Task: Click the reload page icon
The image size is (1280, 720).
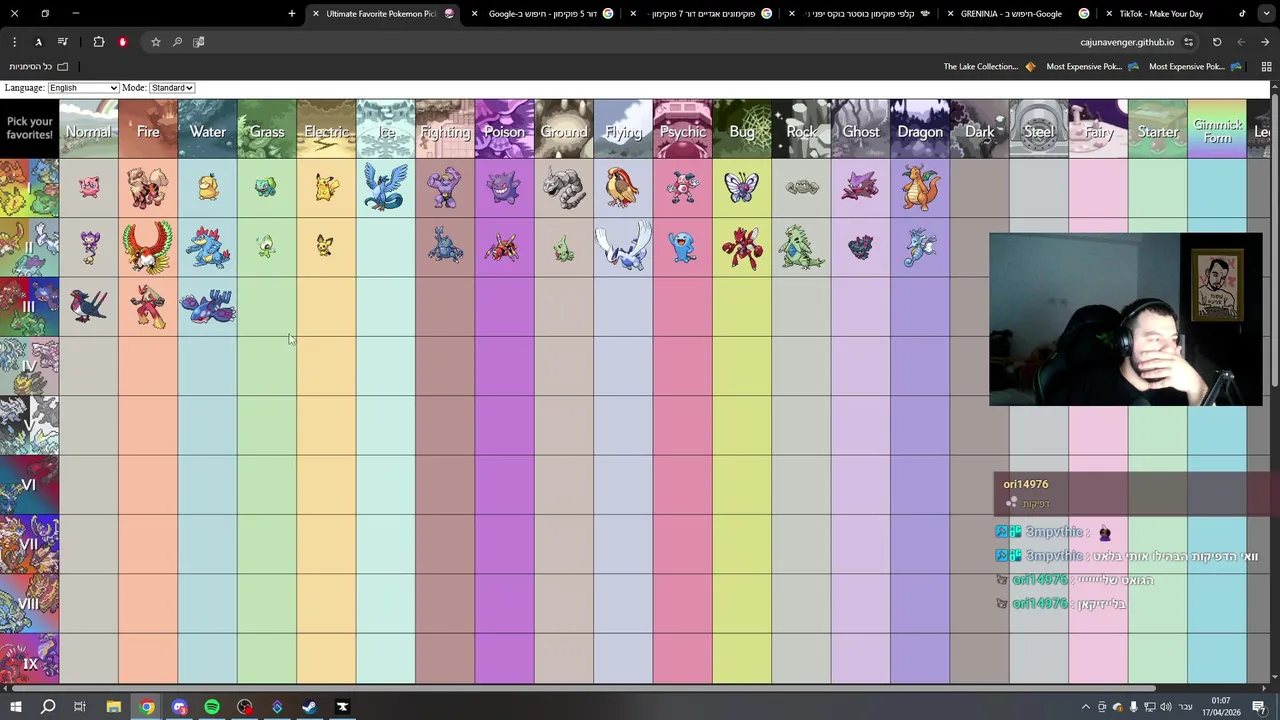Action: pos(1217,42)
